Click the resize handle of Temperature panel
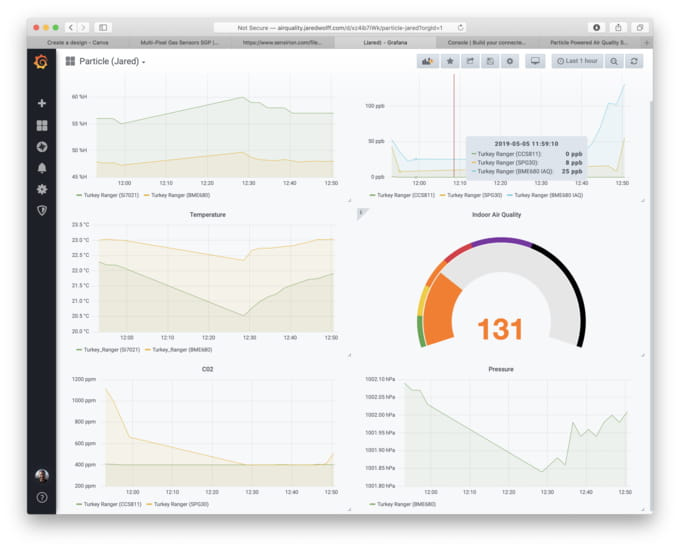 [x=349, y=355]
